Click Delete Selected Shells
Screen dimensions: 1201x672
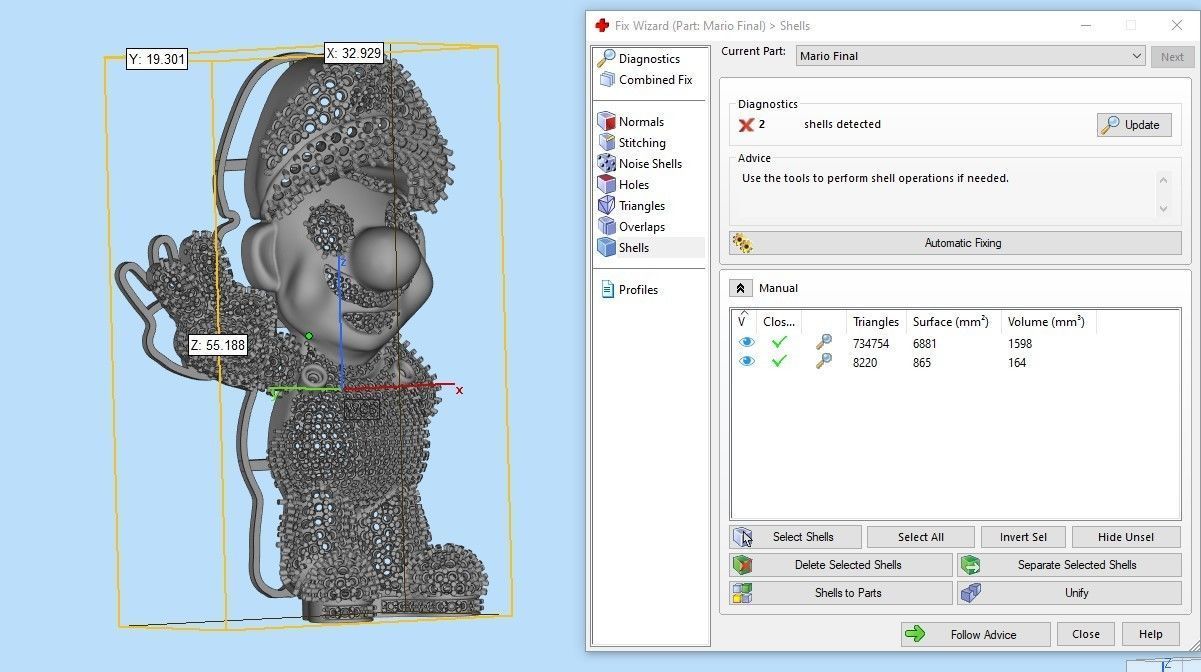pyautogui.click(x=841, y=565)
